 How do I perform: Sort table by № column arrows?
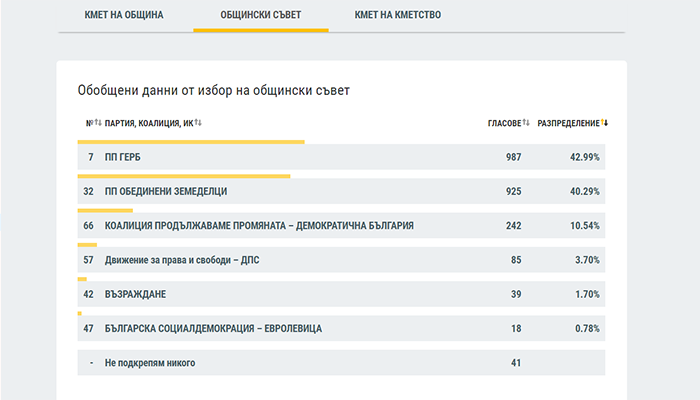pyautogui.click(x=98, y=122)
